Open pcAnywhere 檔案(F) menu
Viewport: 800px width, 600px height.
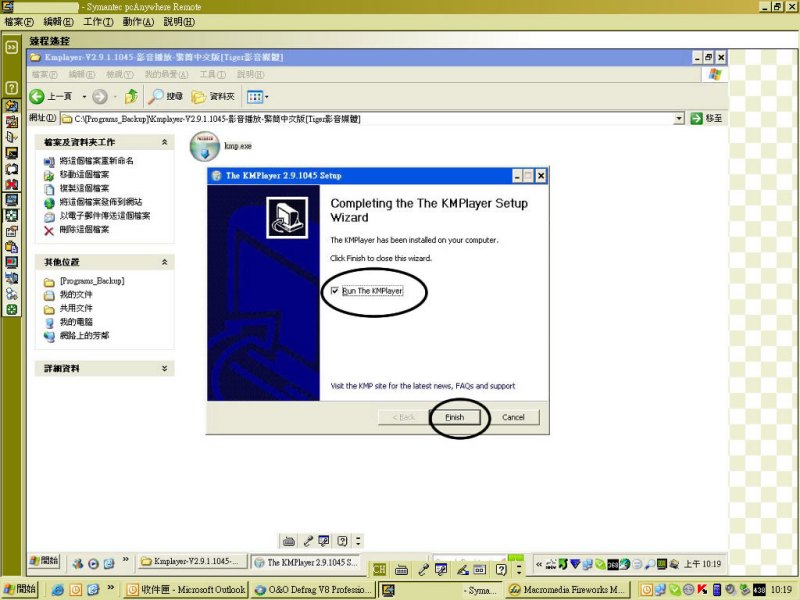click(x=19, y=22)
